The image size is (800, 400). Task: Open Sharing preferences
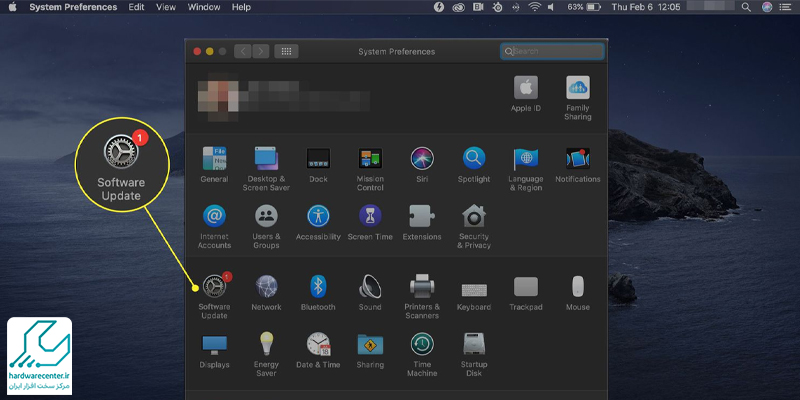[370, 351]
